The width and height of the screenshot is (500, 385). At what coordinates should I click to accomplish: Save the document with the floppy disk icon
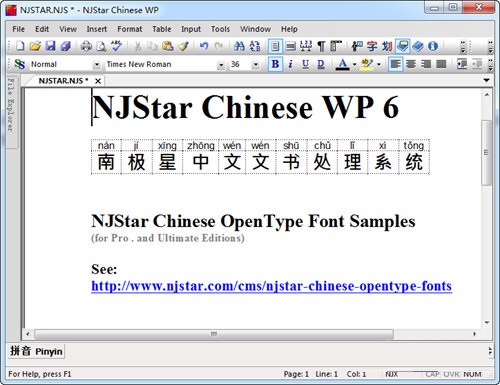[x=50, y=46]
